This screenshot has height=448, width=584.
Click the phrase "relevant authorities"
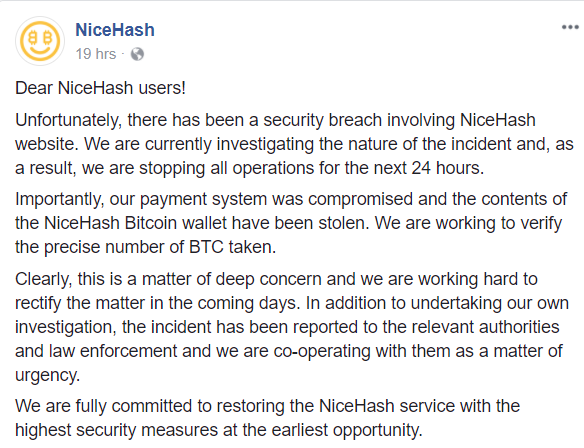pyautogui.click(x=485, y=327)
